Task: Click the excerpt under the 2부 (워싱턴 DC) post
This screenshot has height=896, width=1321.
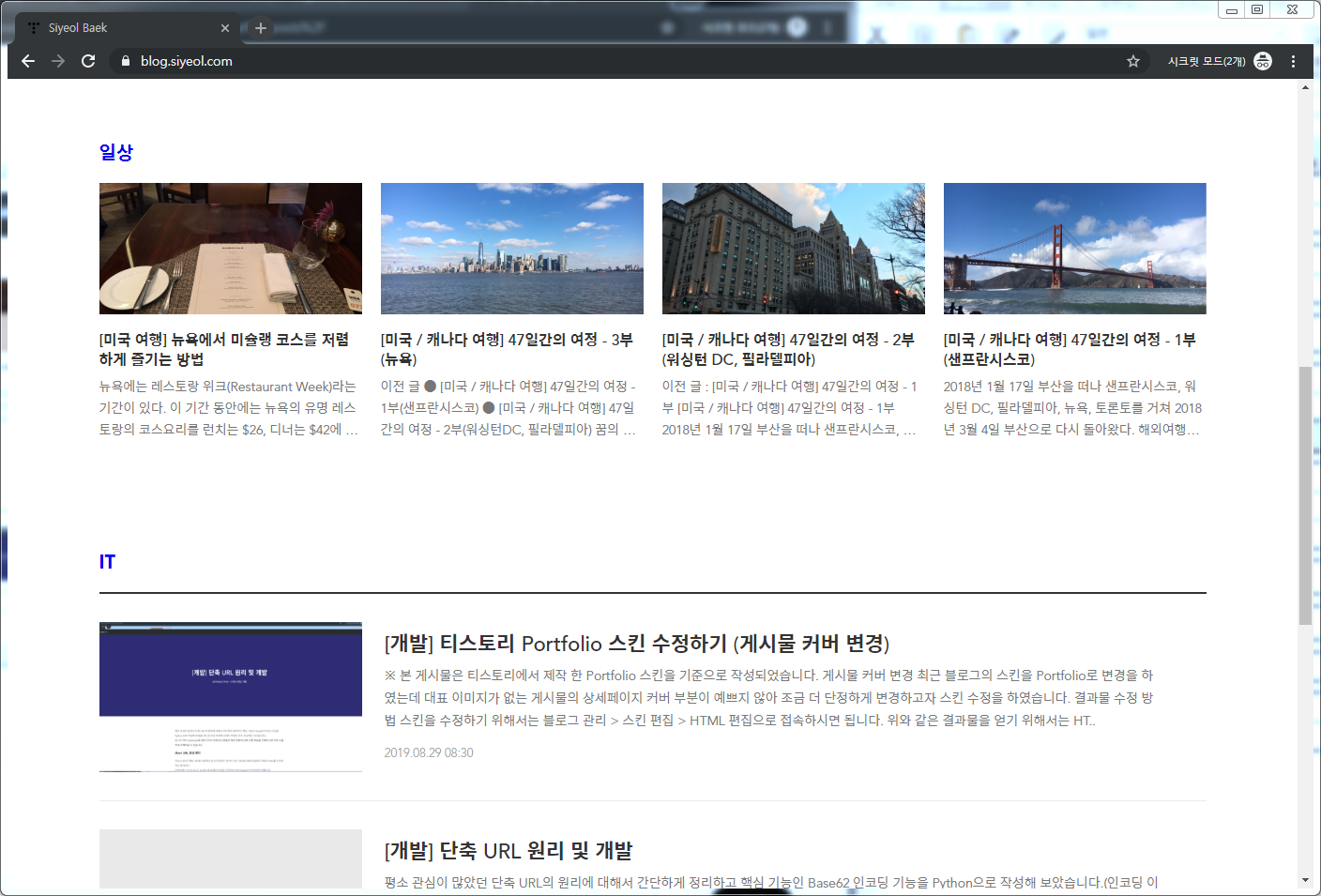Action: (x=790, y=408)
